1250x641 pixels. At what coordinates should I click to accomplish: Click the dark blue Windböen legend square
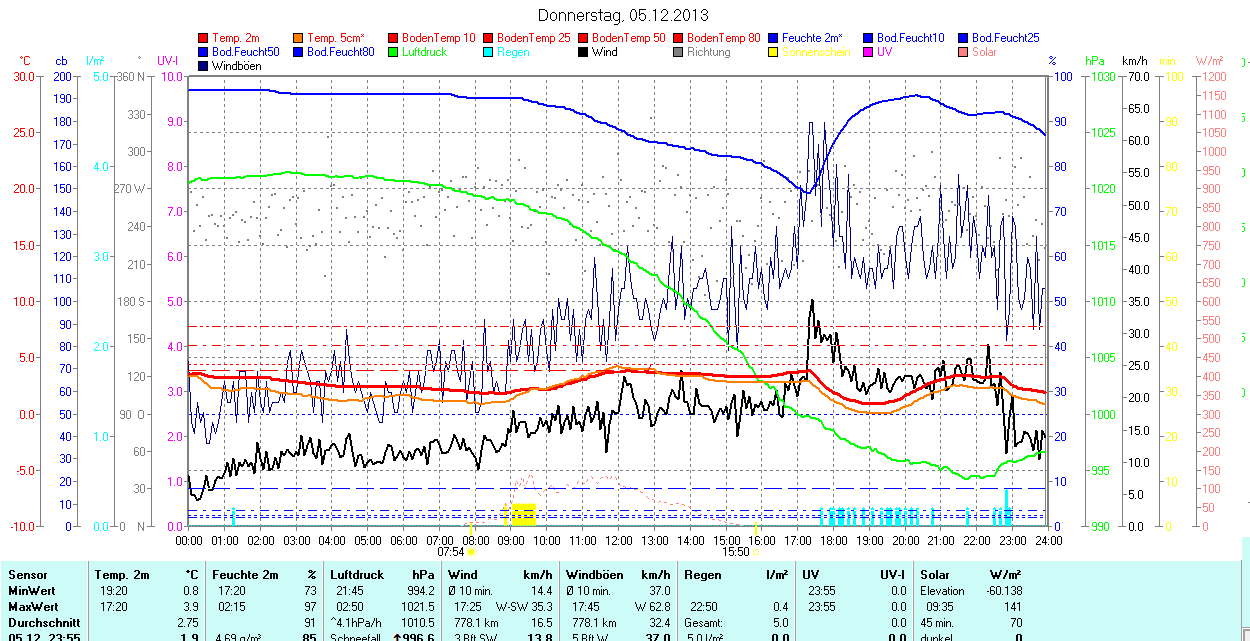pyautogui.click(x=204, y=66)
